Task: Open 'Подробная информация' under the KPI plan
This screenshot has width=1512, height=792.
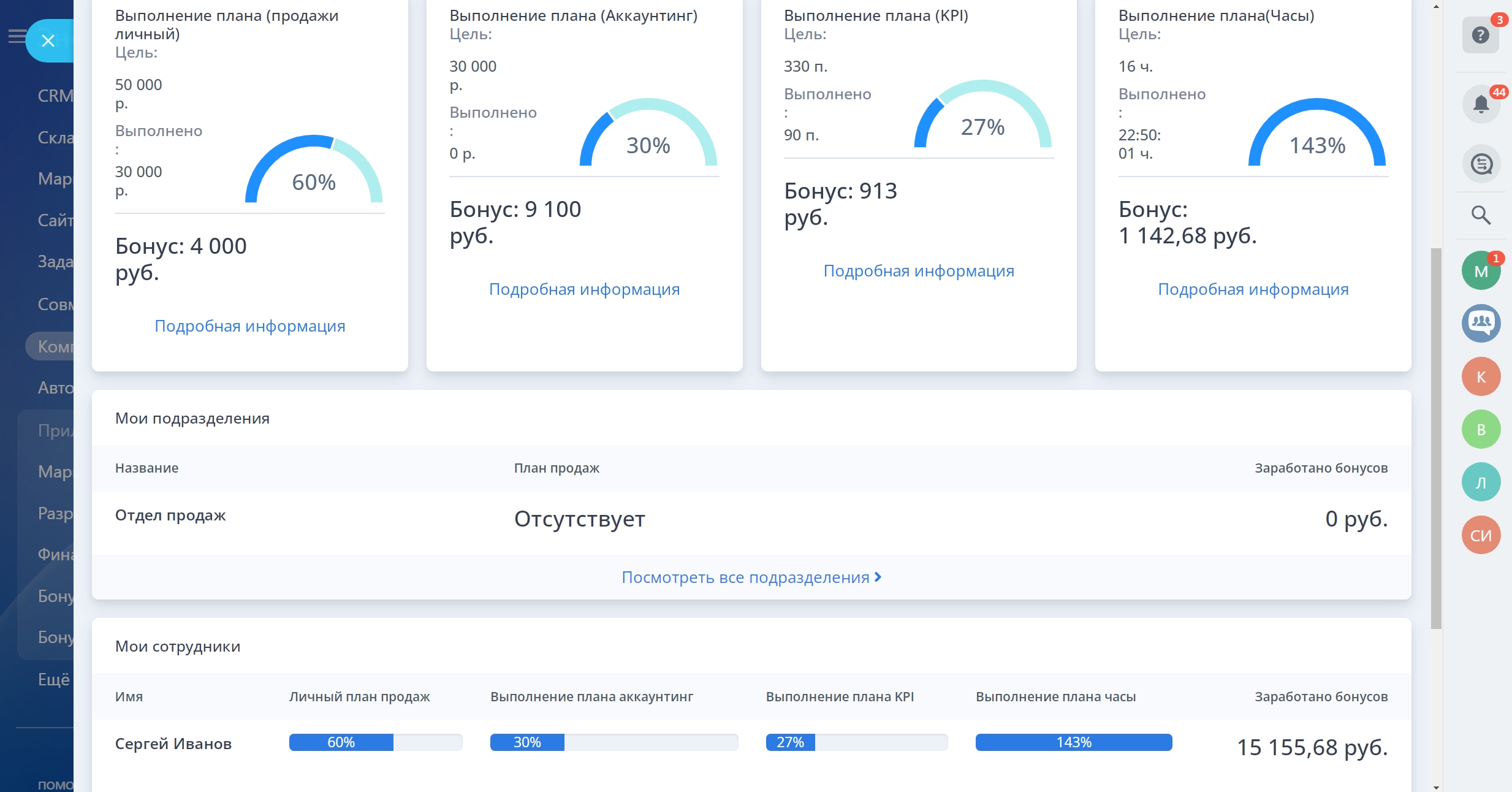Action: click(918, 270)
